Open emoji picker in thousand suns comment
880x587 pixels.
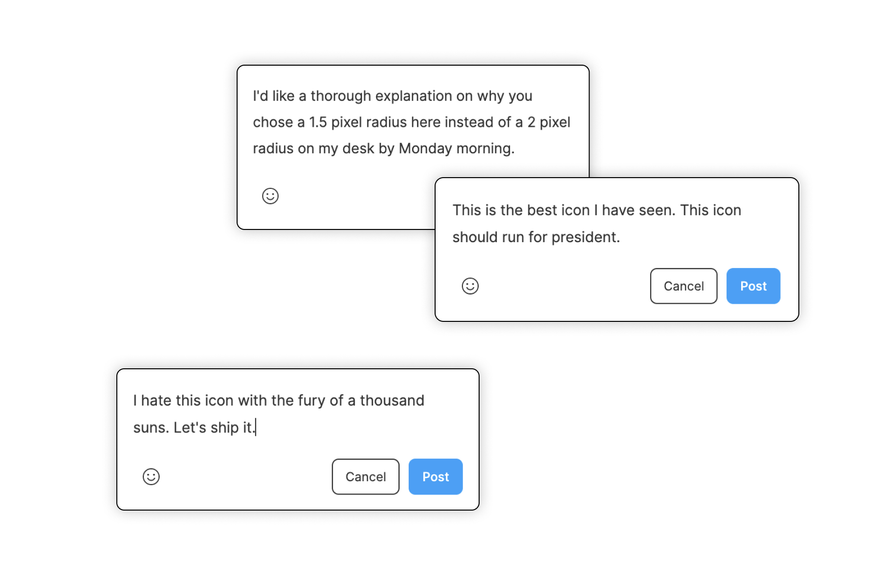[151, 476]
